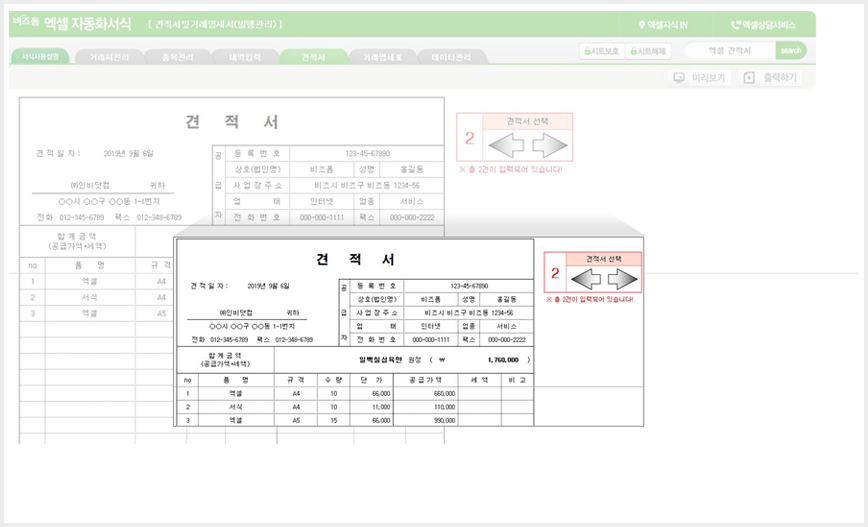
Task: Click the 수량 column header
Action: tap(334, 380)
